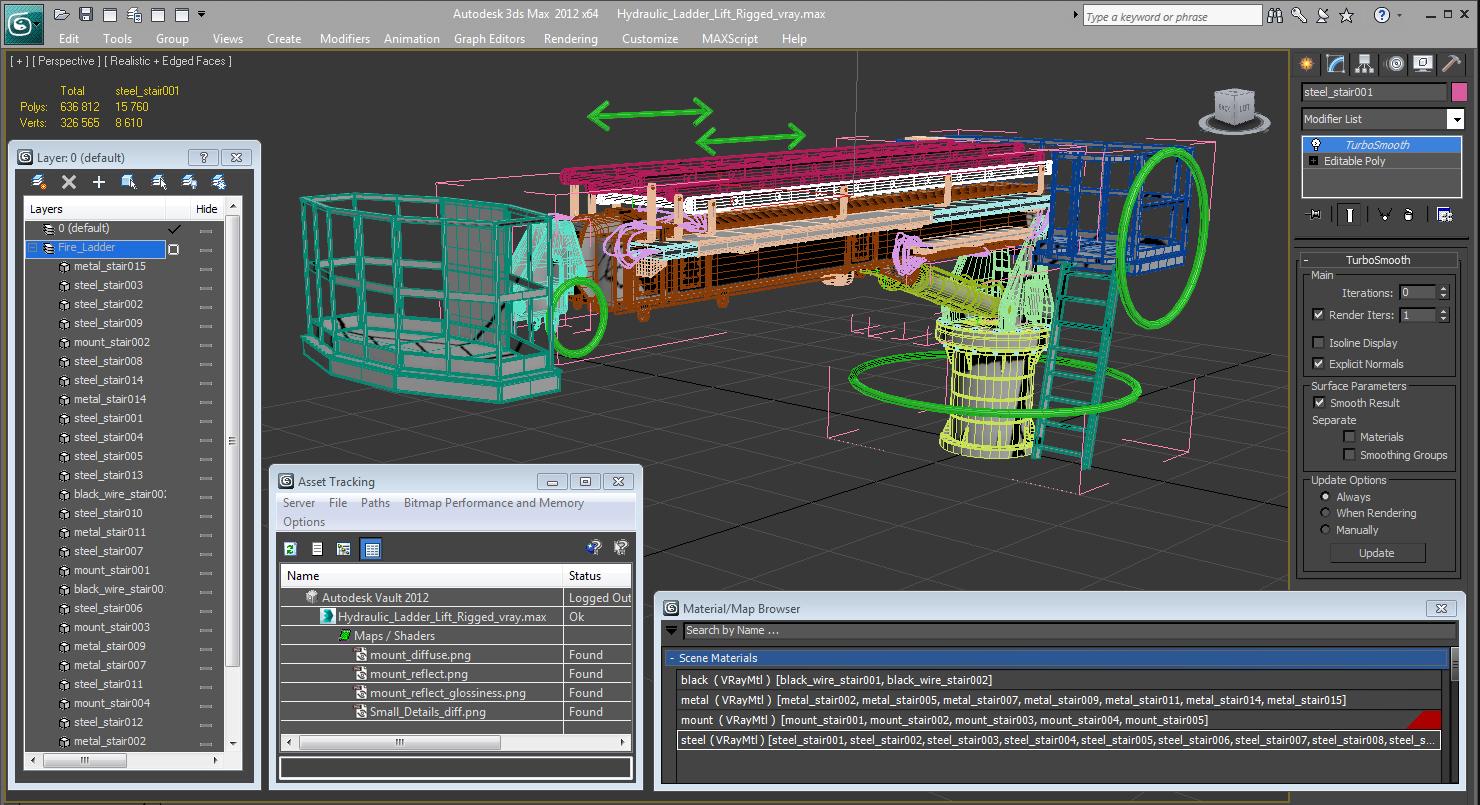Image resolution: width=1480 pixels, height=805 pixels.
Task: Collapse the TurboSmooth rollout header
Action: click(1377, 260)
